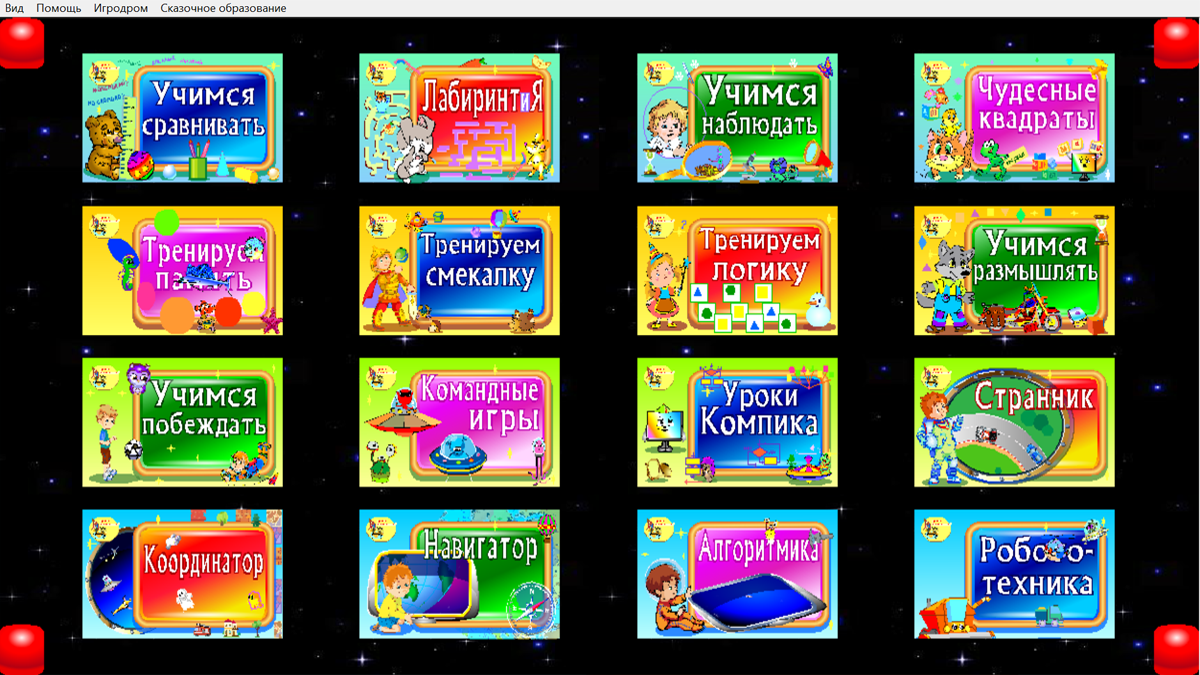The image size is (1200, 675).
Task: Open Робототехника
Action: pos(1013,573)
